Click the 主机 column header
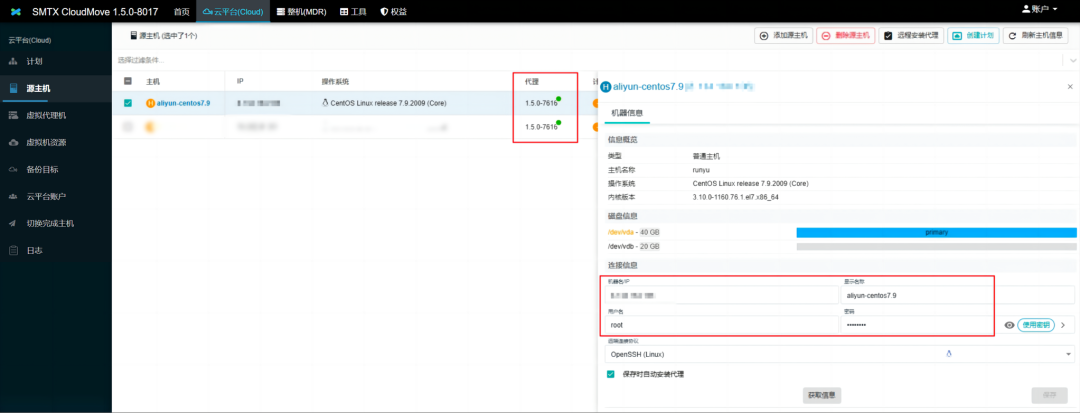1080x413 pixels. click(153, 81)
